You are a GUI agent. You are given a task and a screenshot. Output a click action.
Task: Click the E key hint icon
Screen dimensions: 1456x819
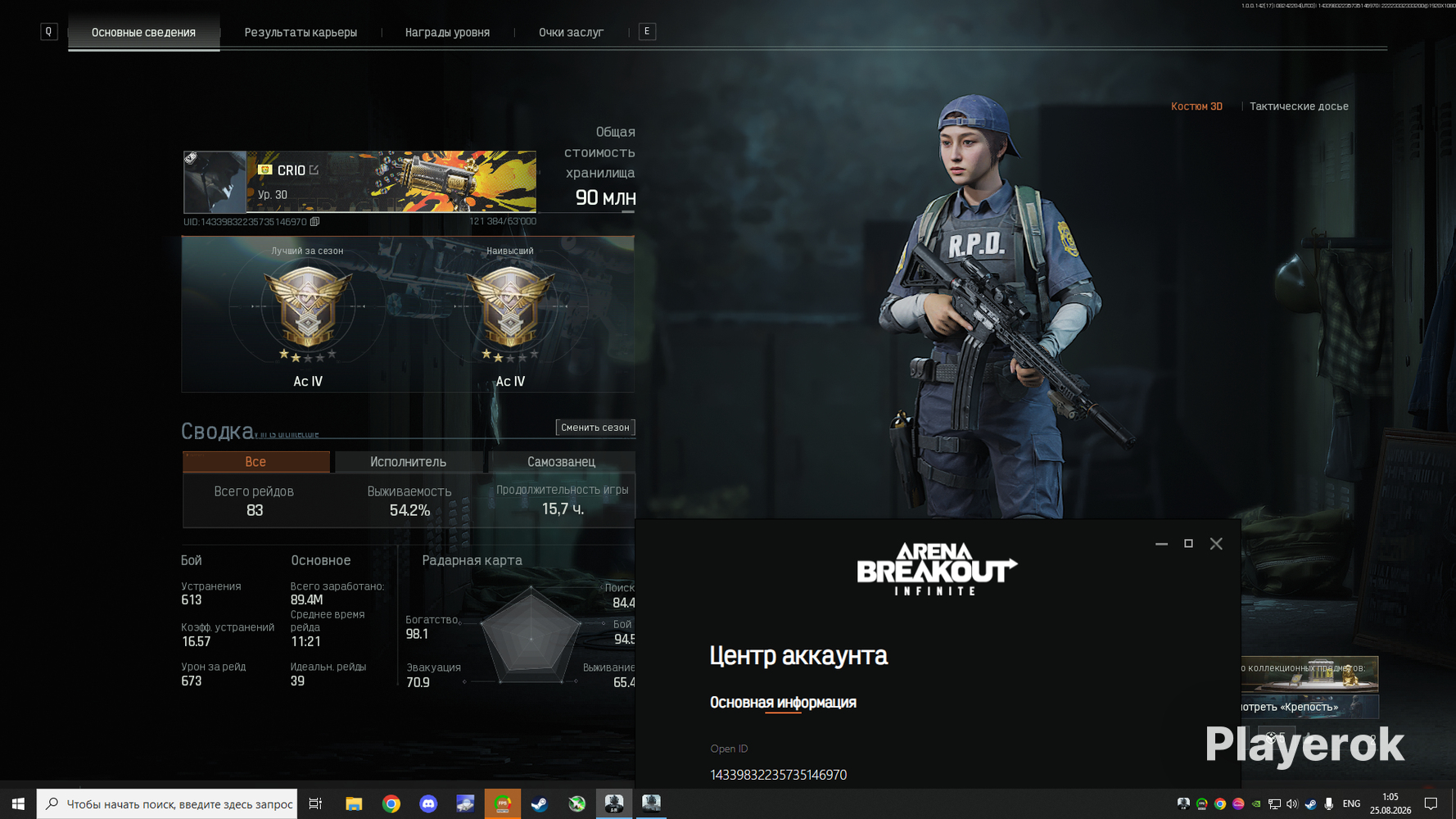647,31
